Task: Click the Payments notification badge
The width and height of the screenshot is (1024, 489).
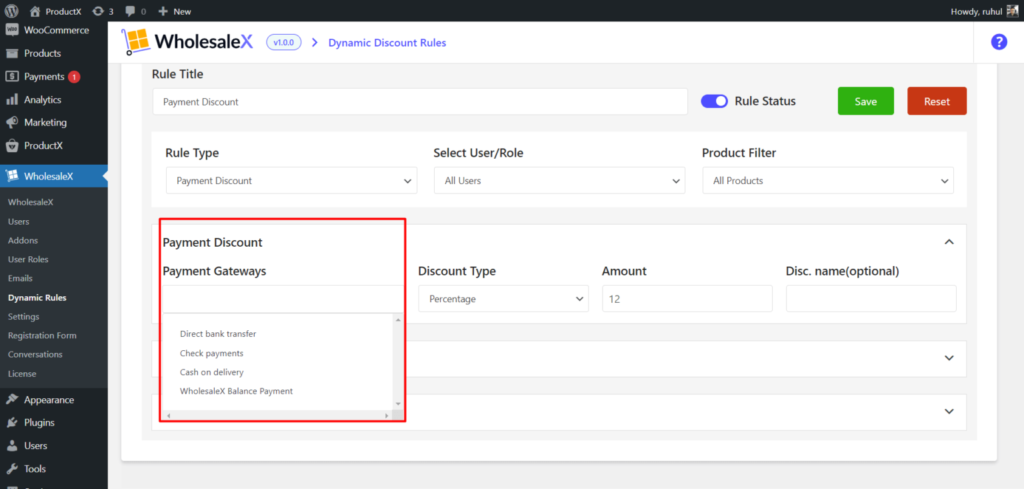Action: pos(74,77)
